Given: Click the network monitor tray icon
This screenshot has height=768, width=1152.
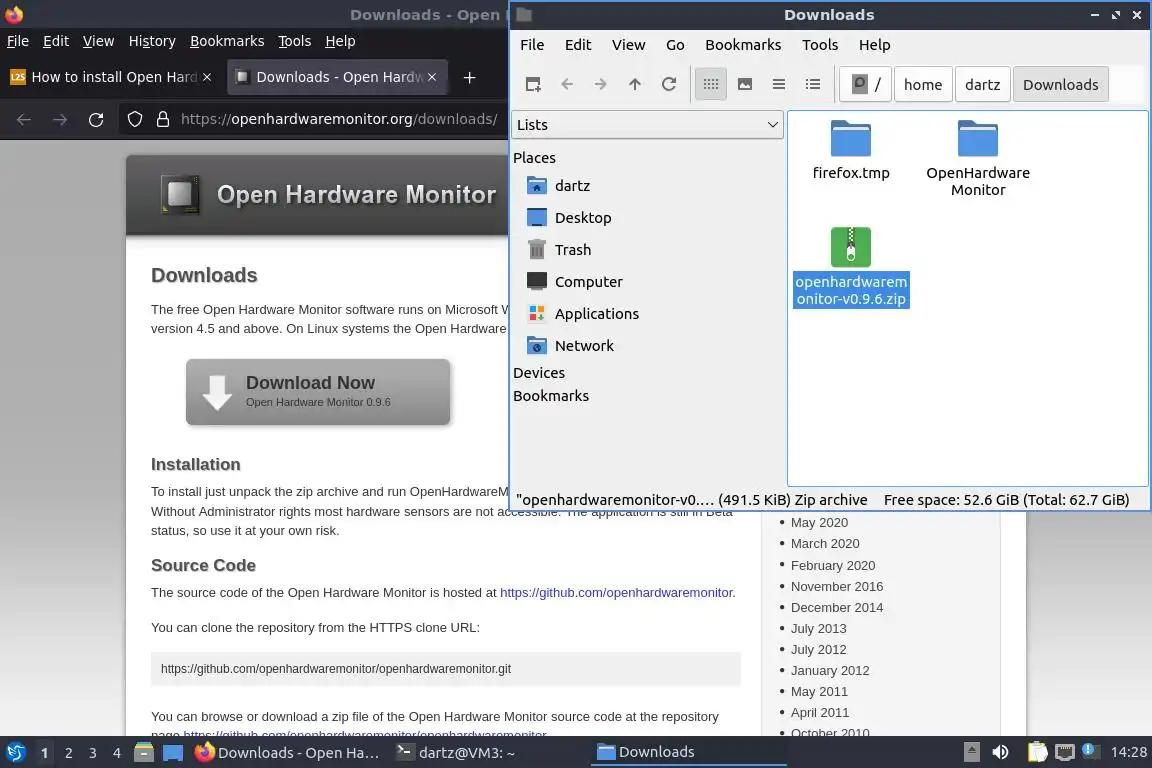Looking at the screenshot, I should [1065, 752].
